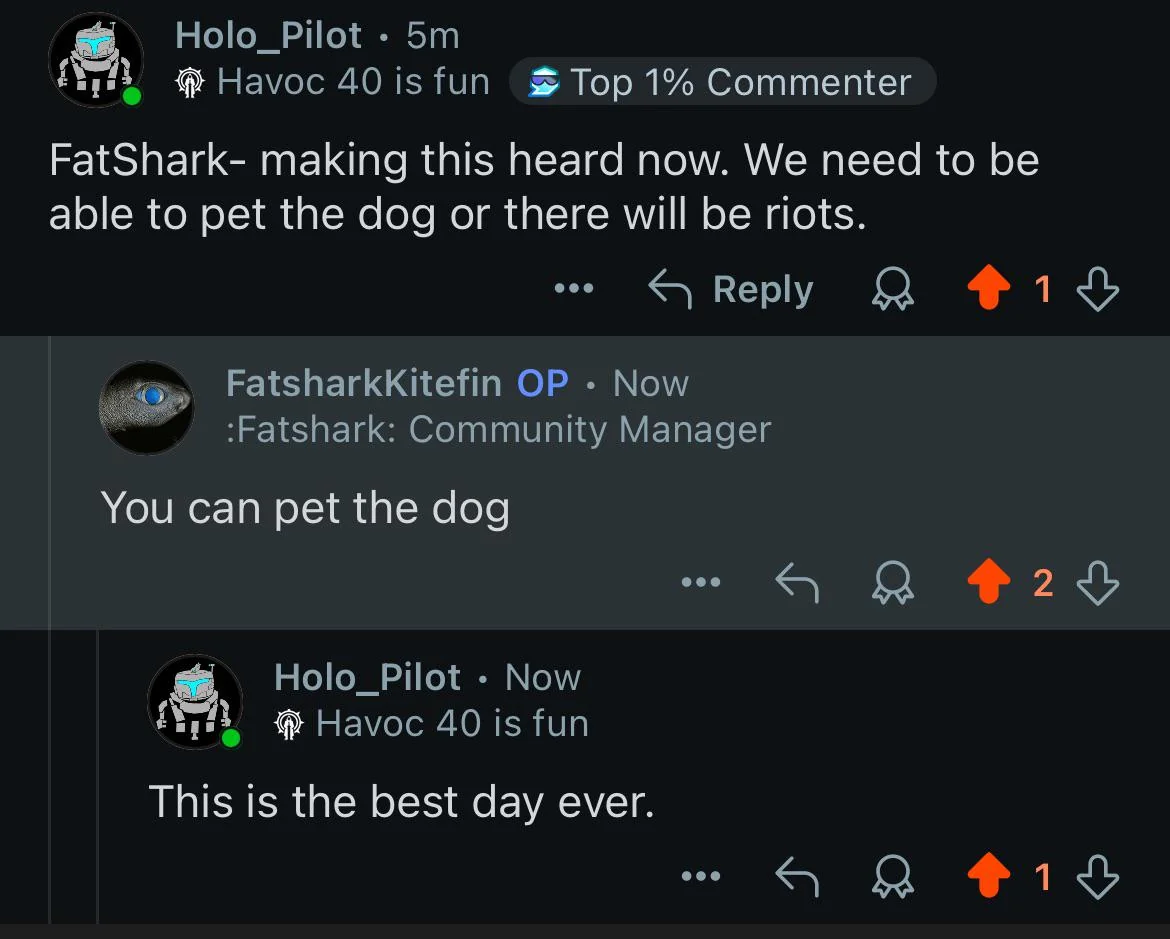This screenshot has height=939, width=1170.
Task: Upvote FatsharkKitefin's 'You can pet the dog' reply
Action: (x=991, y=582)
